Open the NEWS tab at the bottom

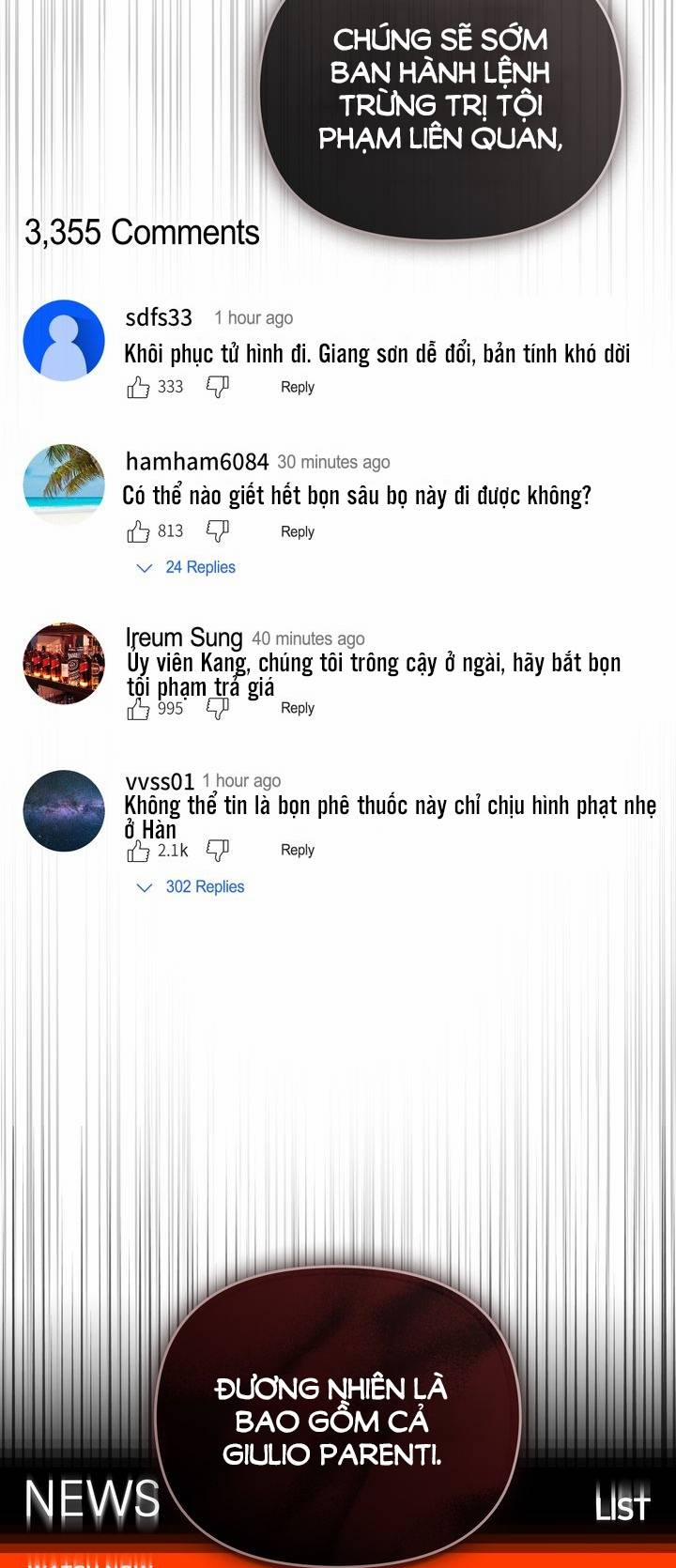coord(92,1499)
